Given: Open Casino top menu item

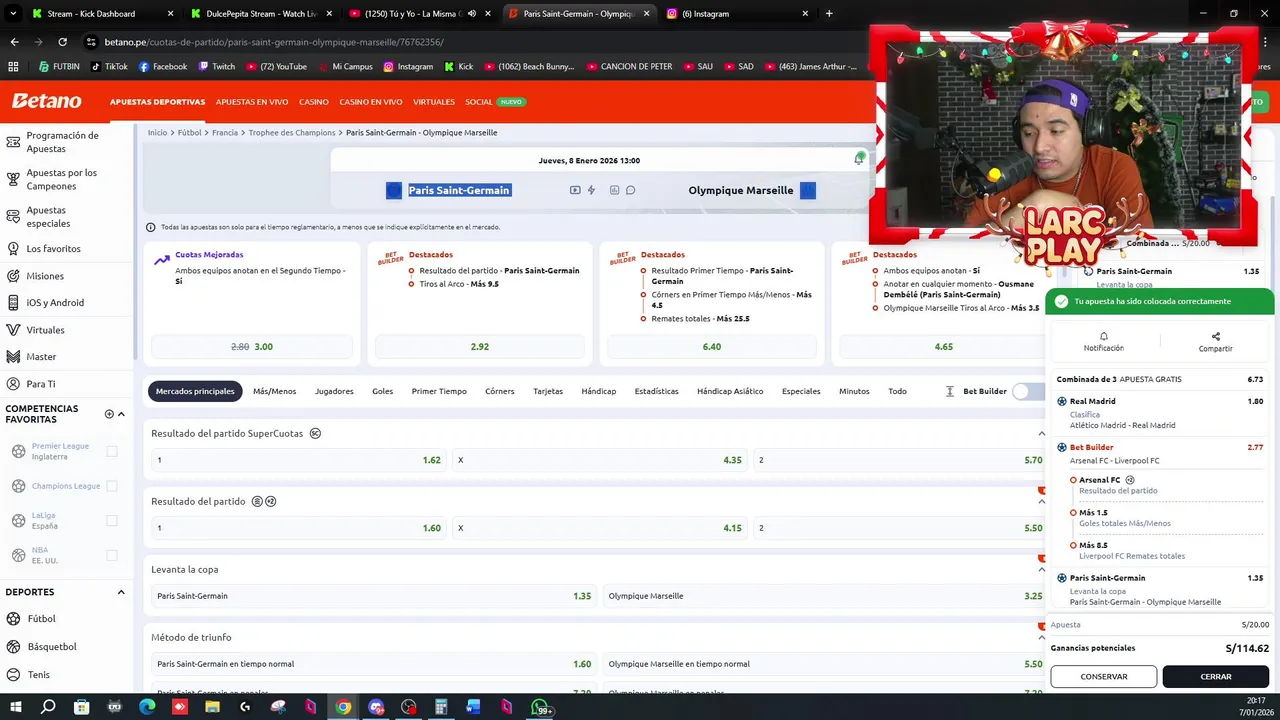Looking at the screenshot, I should pos(314,102).
